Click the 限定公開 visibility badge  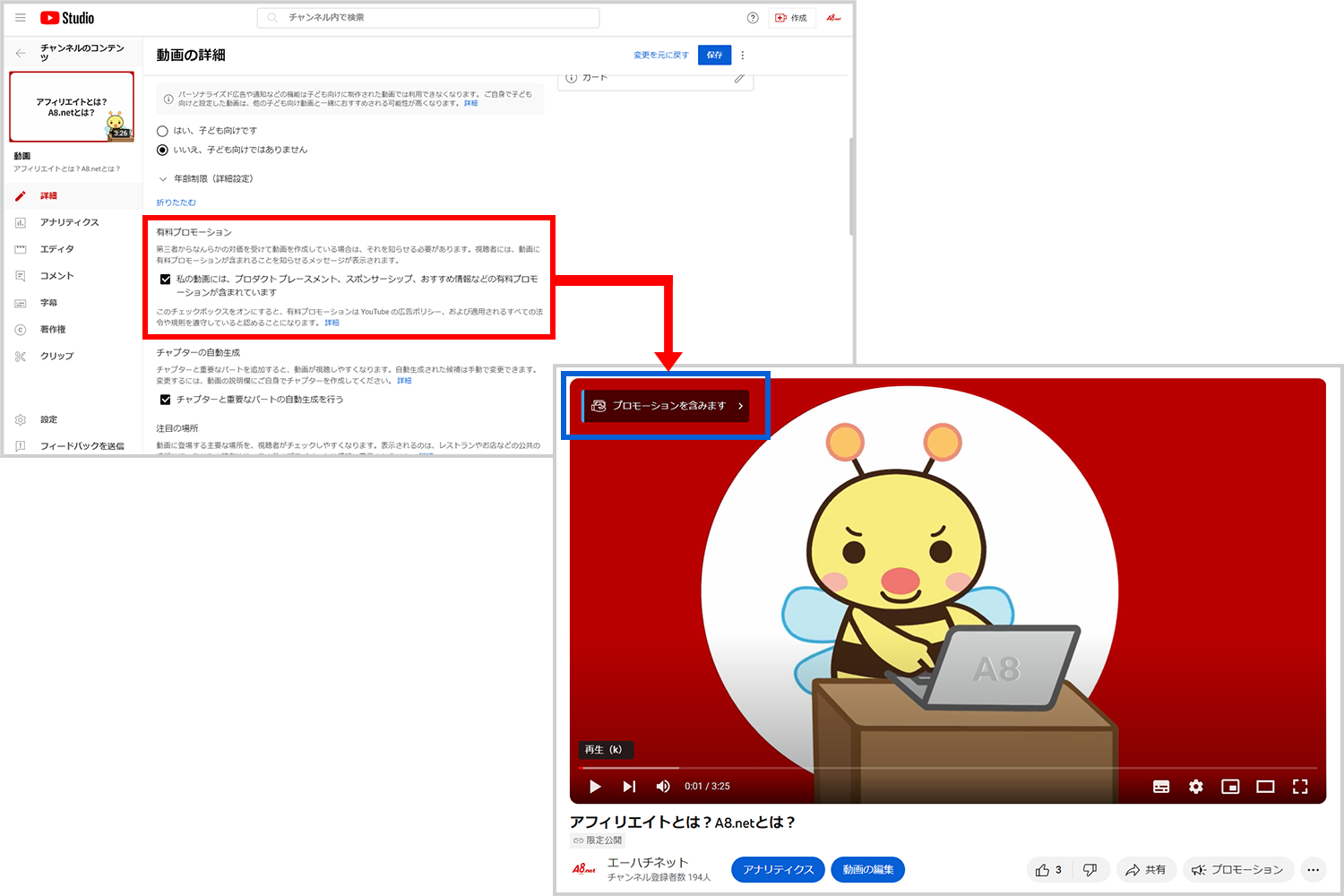tap(598, 840)
